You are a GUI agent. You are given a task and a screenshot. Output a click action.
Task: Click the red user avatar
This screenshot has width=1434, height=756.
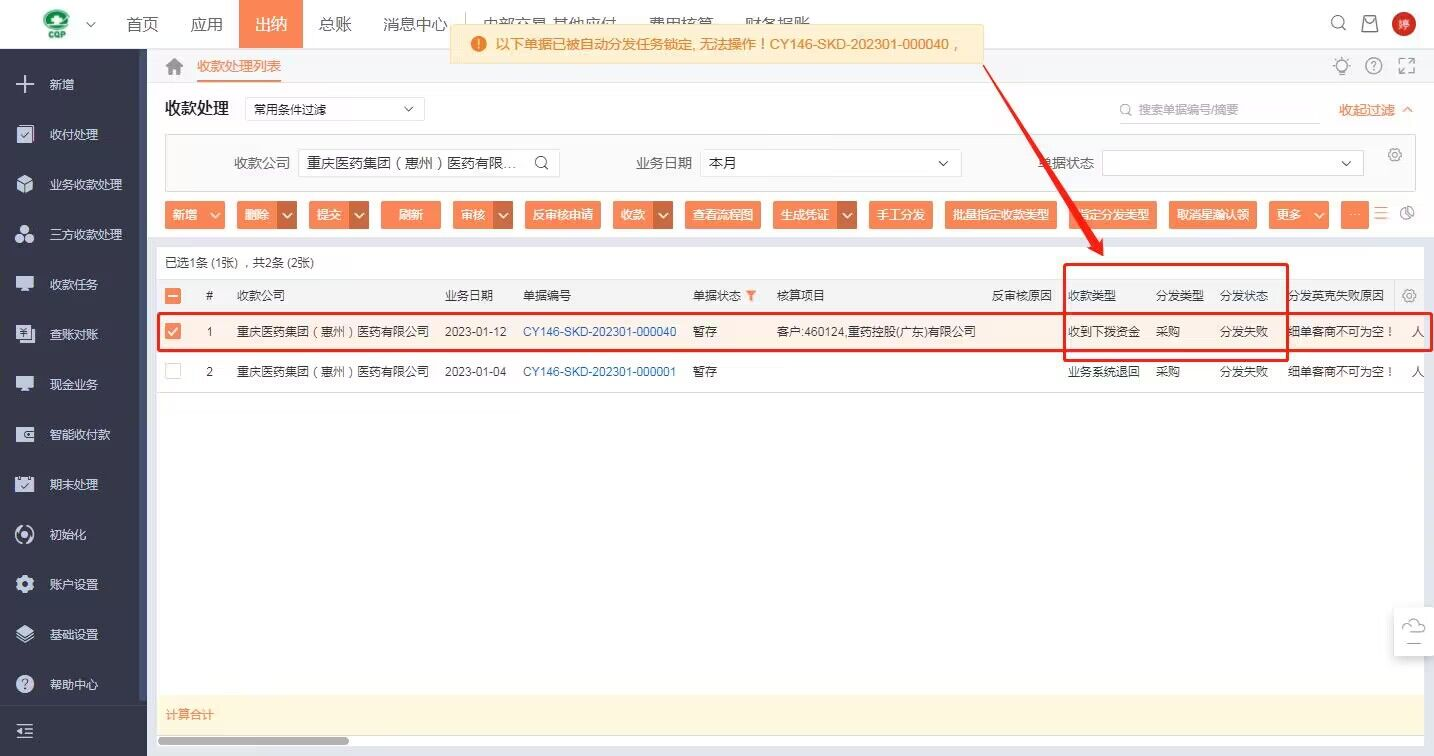(1404, 24)
